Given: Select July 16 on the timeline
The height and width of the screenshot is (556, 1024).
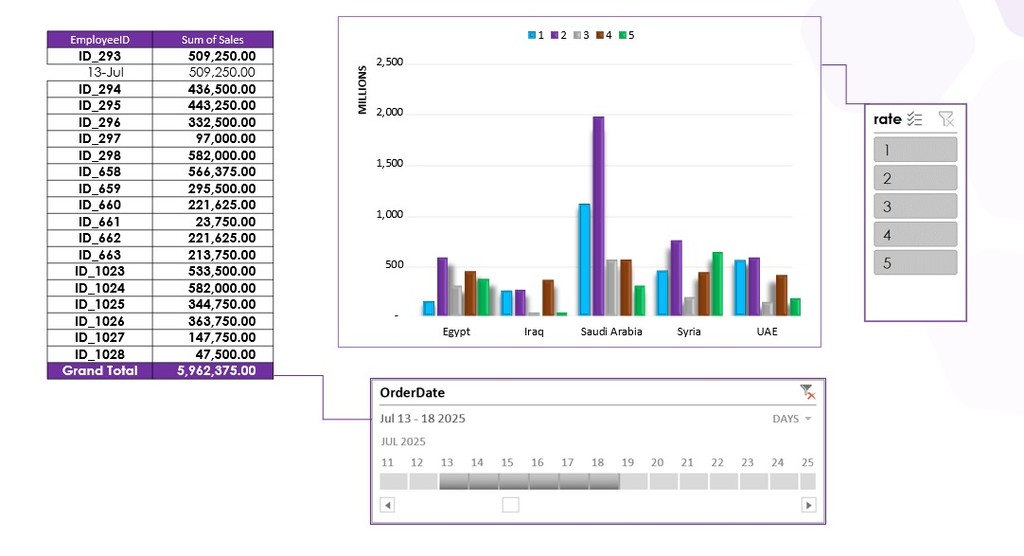Looking at the screenshot, I should click(543, 482).
